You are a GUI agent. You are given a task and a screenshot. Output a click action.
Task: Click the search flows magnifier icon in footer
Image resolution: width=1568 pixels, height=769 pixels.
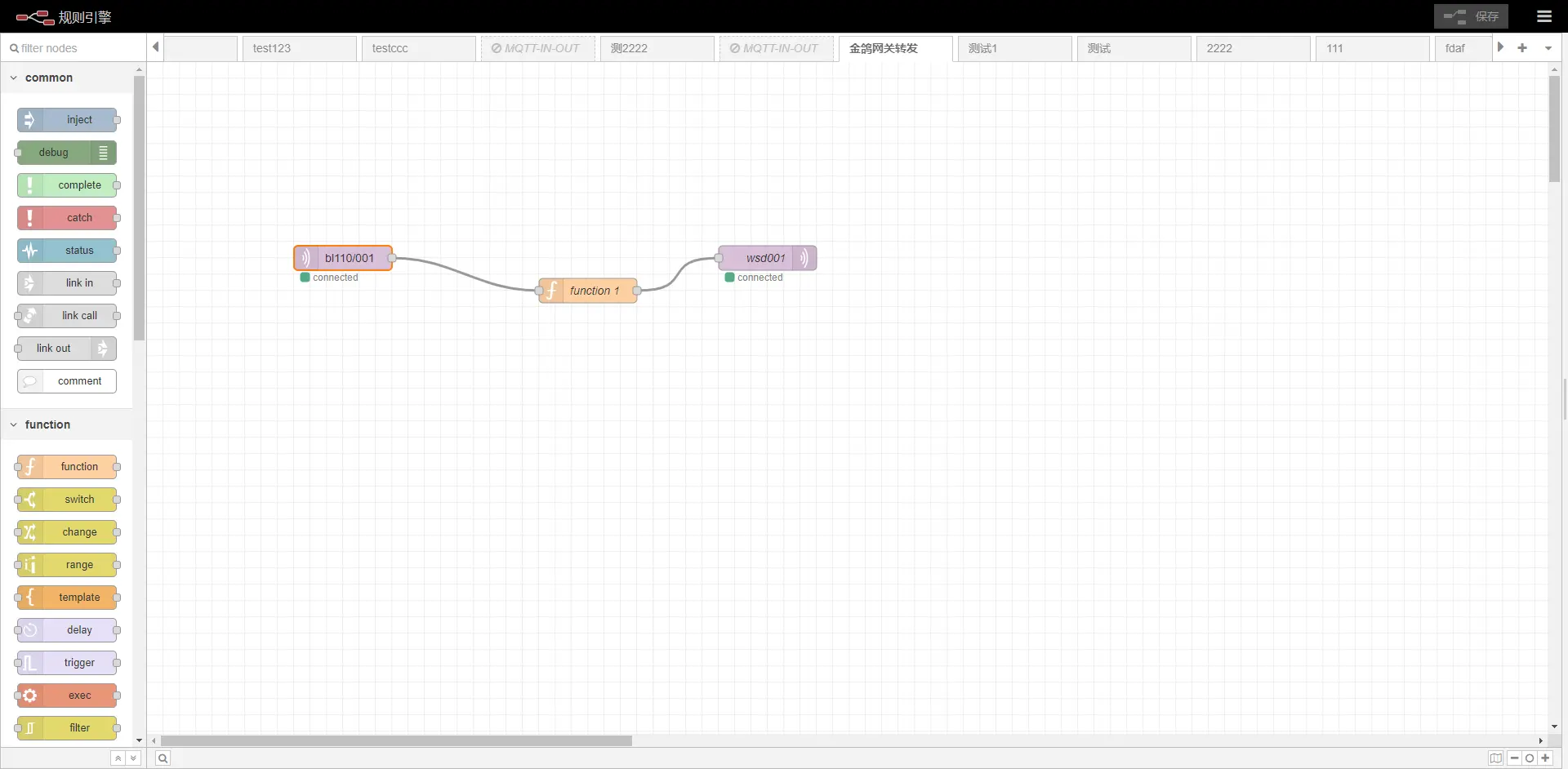163,758
